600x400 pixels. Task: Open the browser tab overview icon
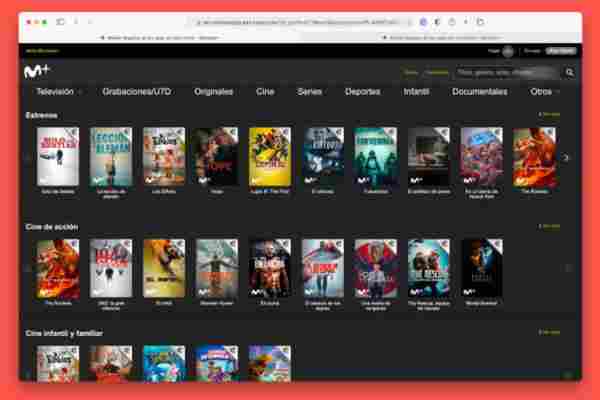pyautogui.click(x=481, y=22)
